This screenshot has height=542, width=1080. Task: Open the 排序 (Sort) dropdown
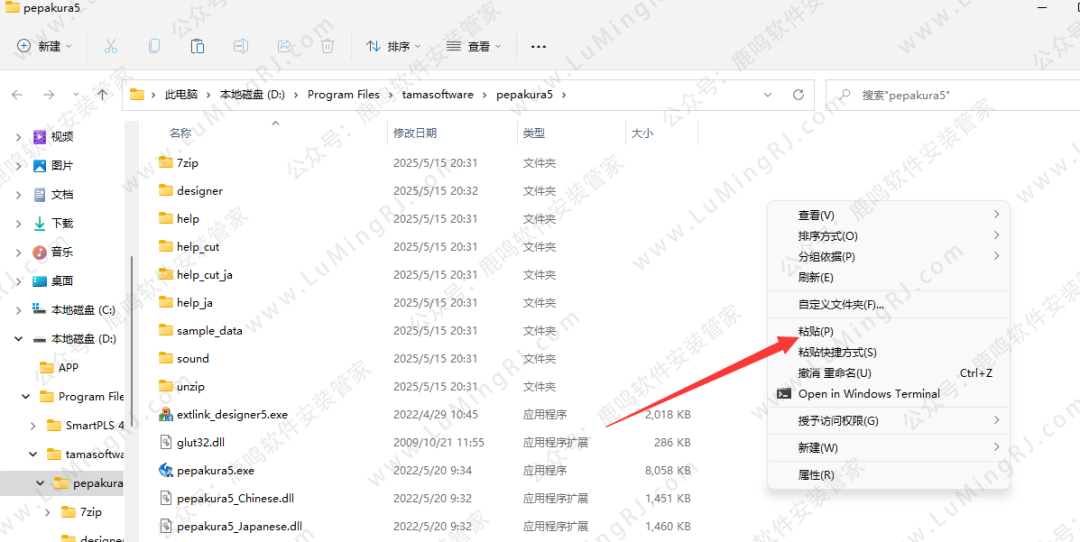point(393,46)
